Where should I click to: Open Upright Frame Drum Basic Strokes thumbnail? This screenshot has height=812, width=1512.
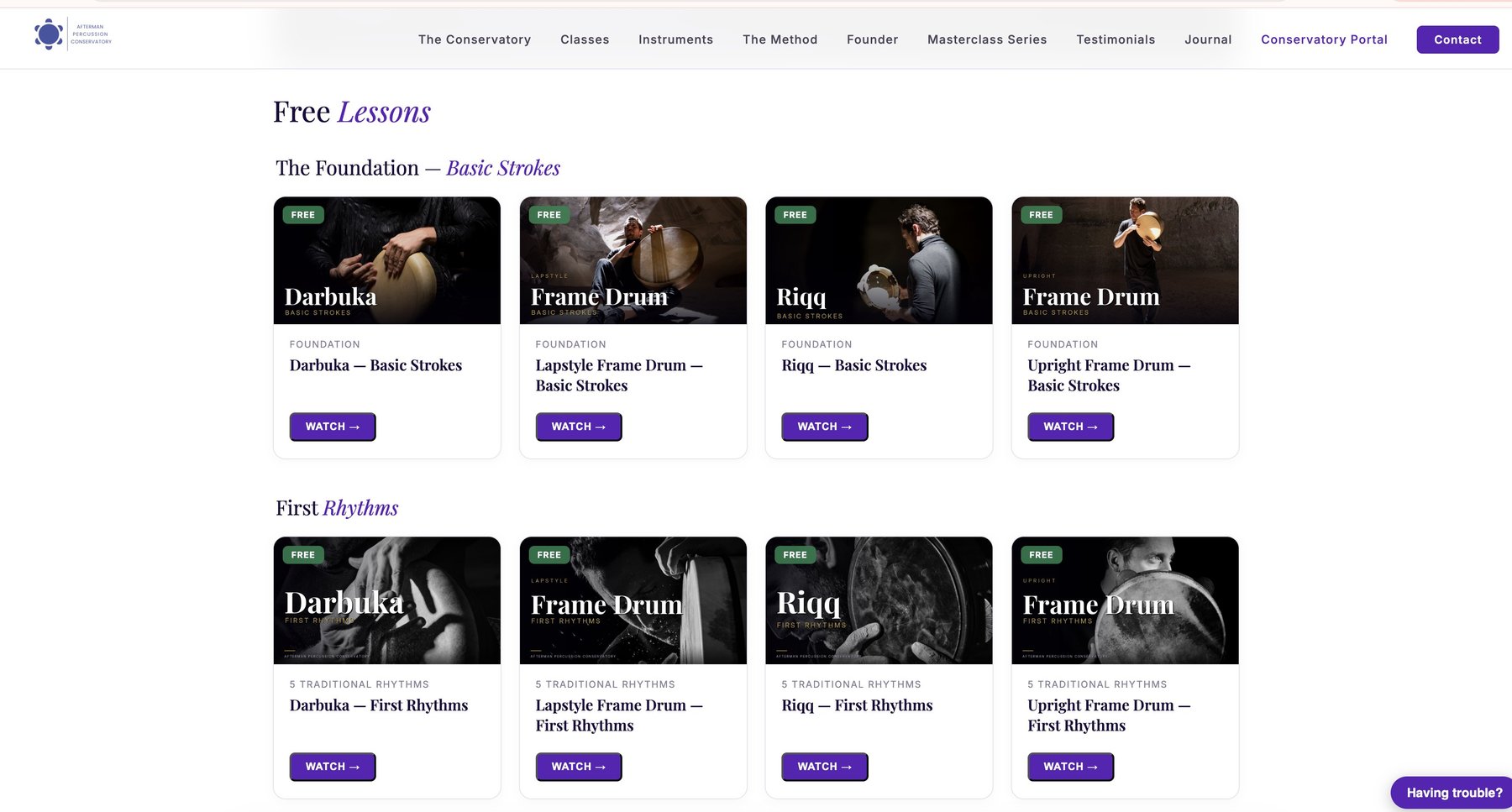point(1126,260)
